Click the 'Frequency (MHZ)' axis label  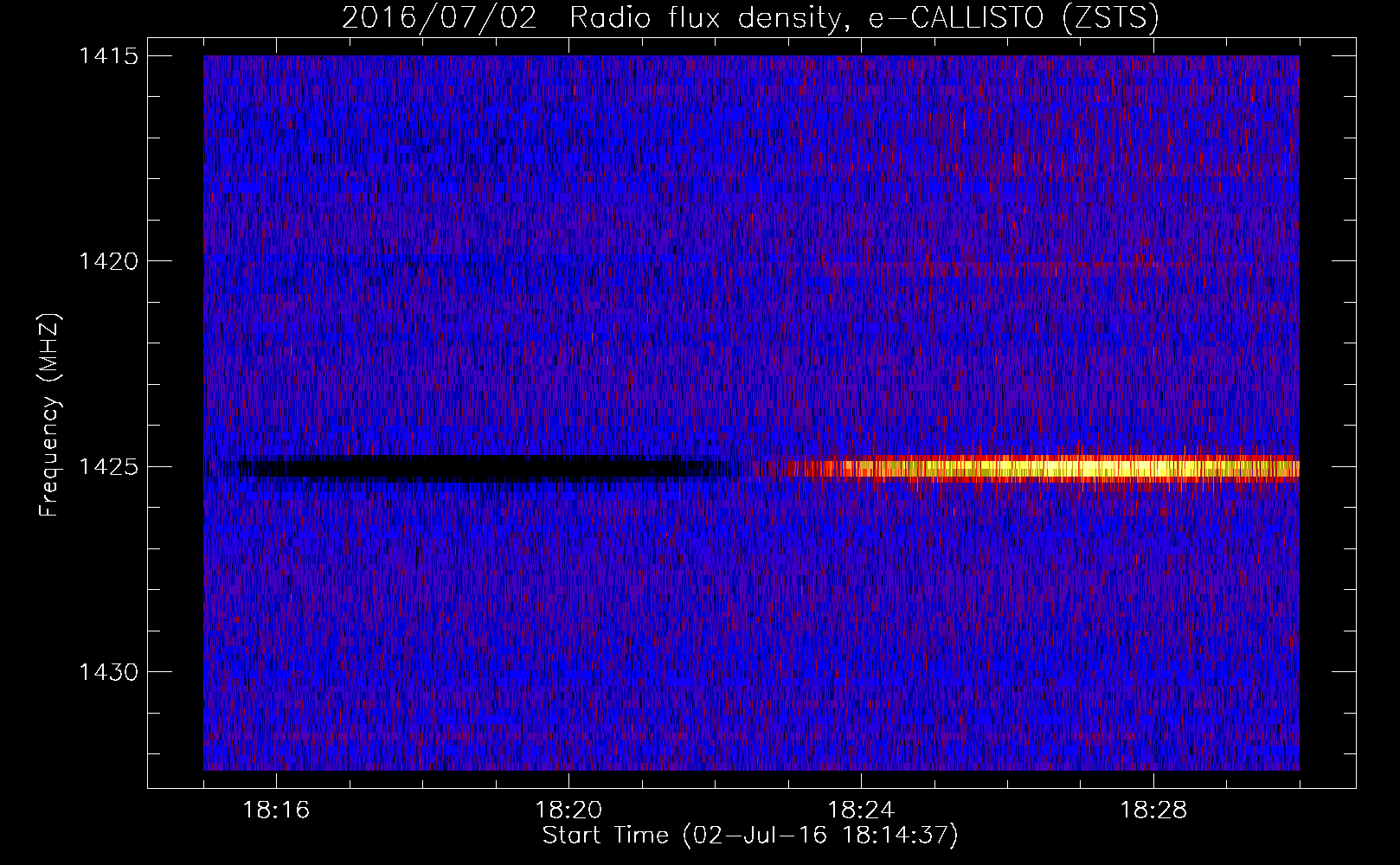click(x=50, y=414)
